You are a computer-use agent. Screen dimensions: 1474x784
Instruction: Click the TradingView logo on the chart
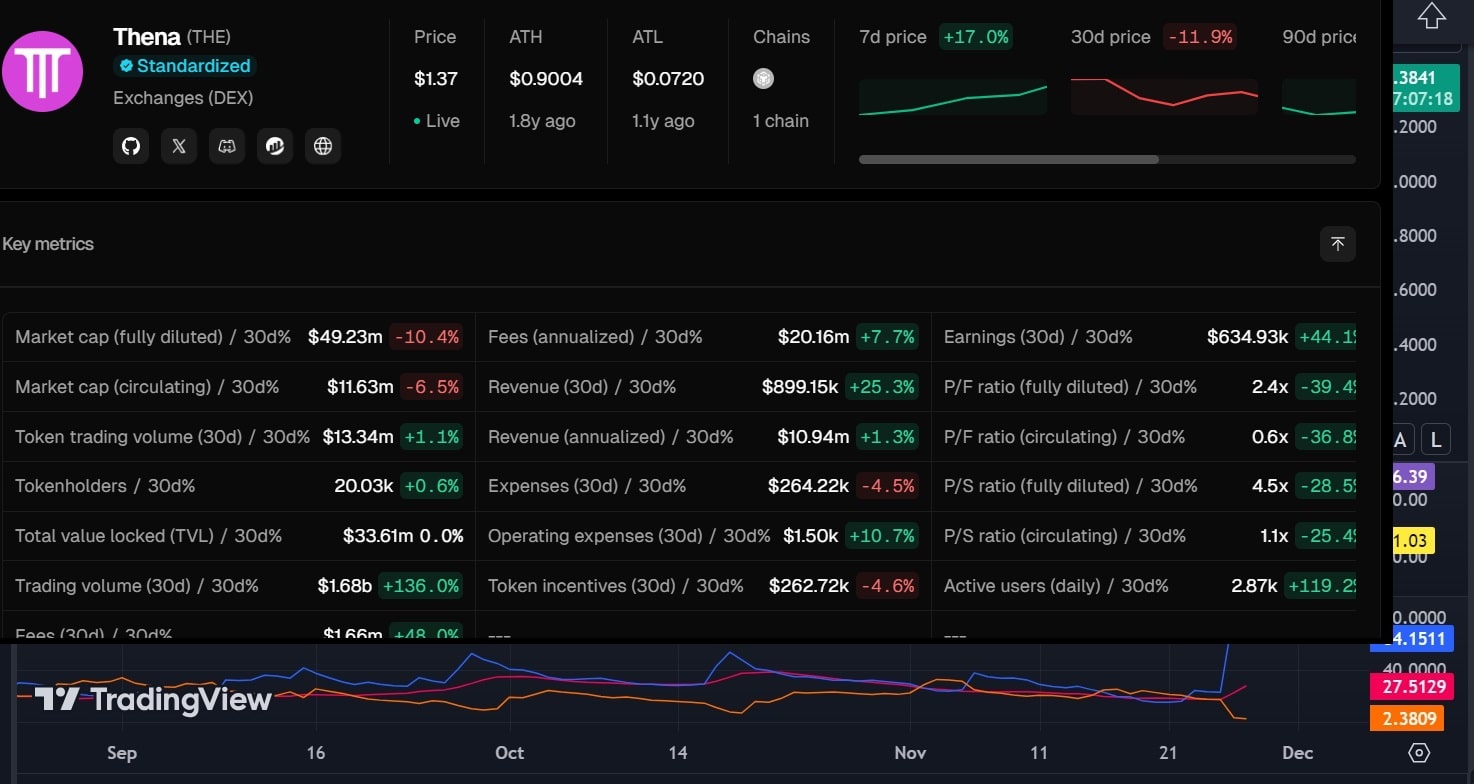tap(153, 699)
